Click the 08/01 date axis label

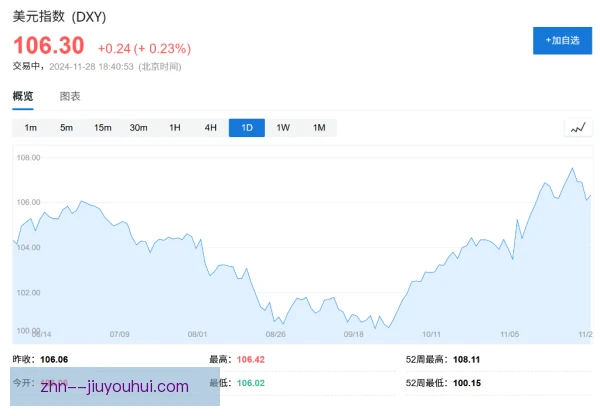(197, 334)
